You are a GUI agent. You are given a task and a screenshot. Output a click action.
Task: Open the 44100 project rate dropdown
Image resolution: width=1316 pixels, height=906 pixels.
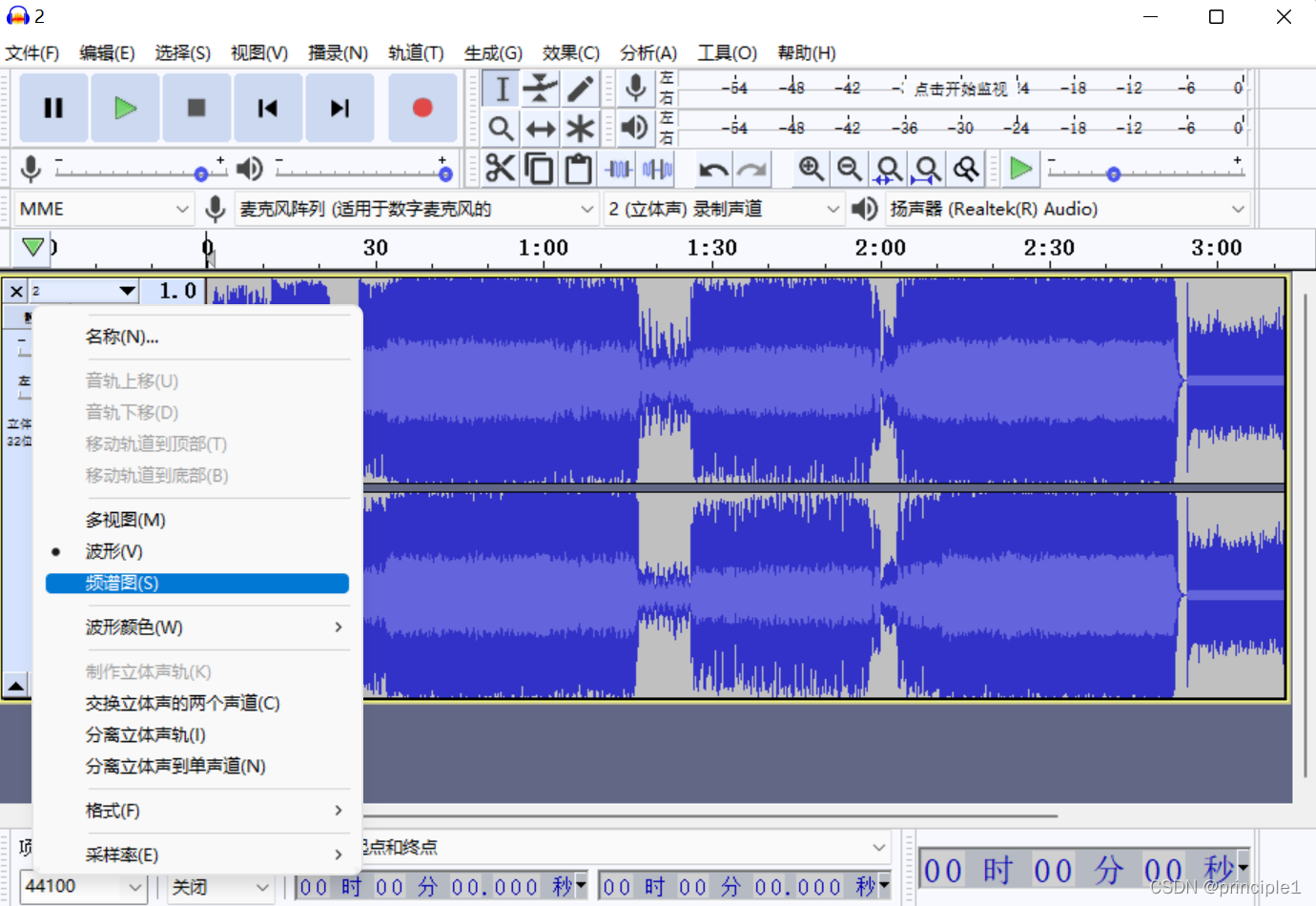tap(83, 886)
